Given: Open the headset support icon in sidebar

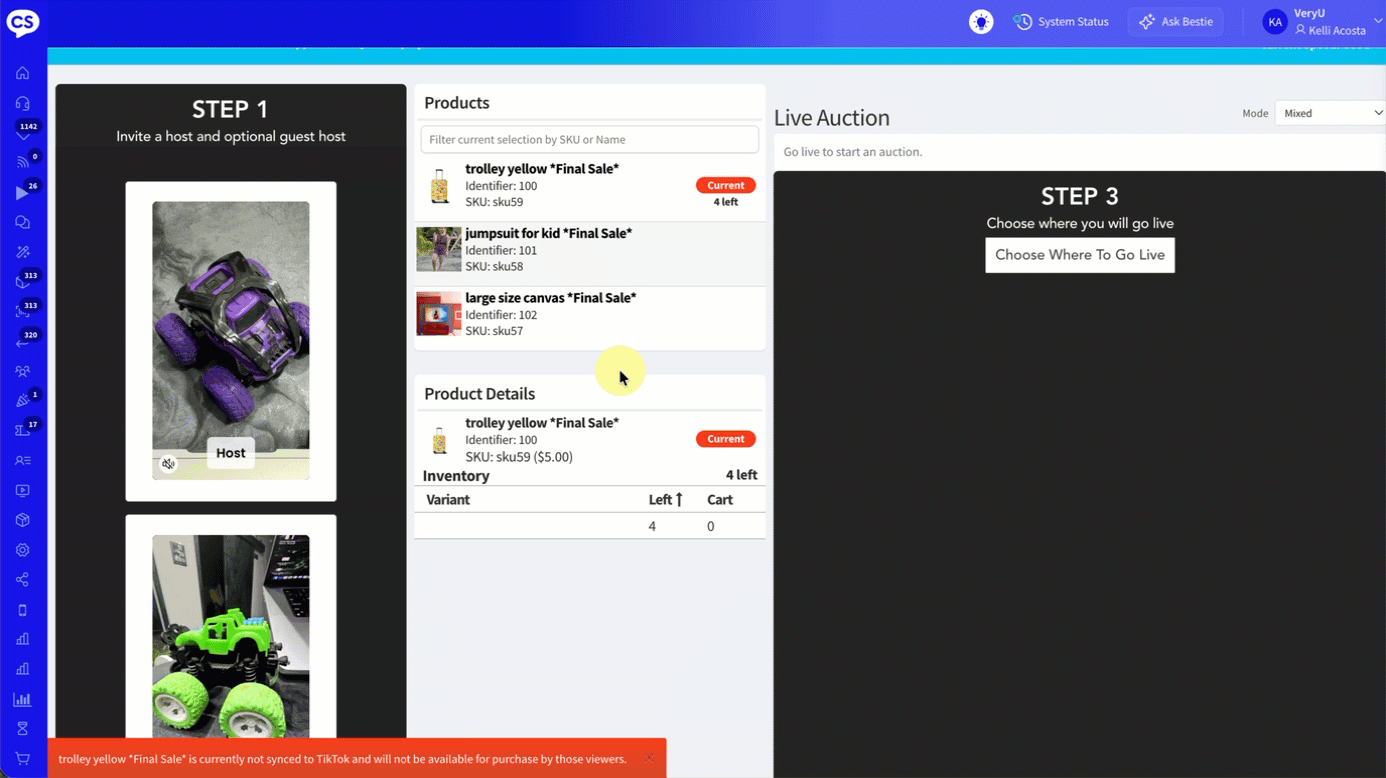Looking at the screenshot, I should [22, 103].
